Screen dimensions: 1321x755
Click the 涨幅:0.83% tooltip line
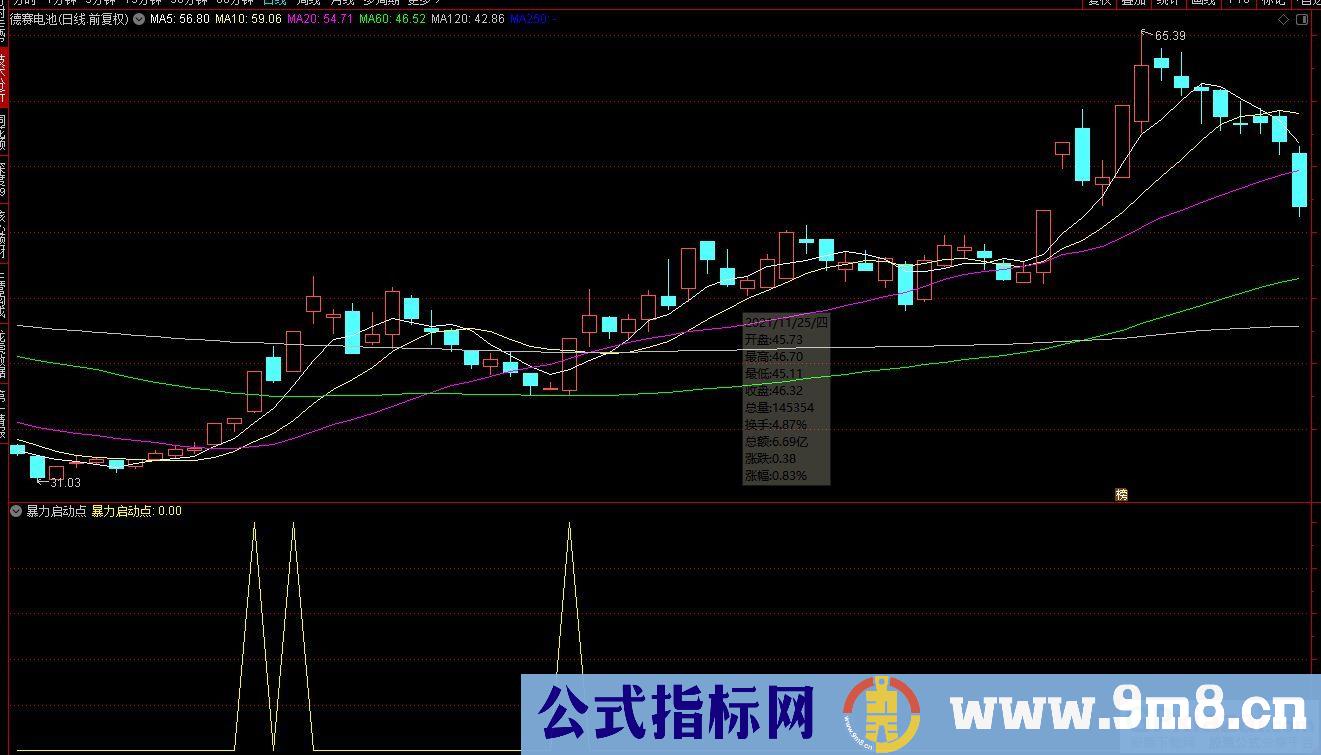tap(776, 476)
